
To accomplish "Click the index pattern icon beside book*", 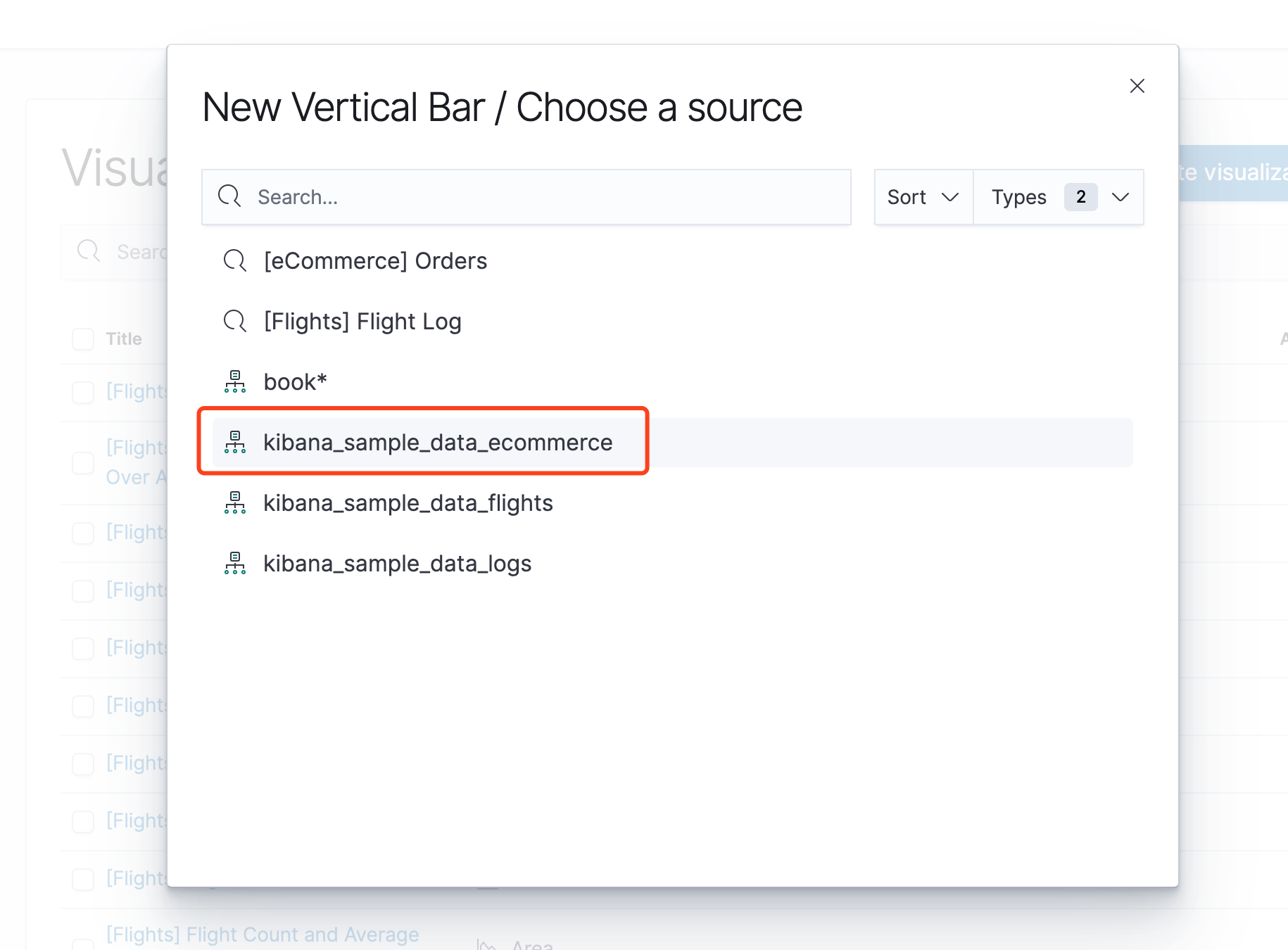I will point(235,382).
